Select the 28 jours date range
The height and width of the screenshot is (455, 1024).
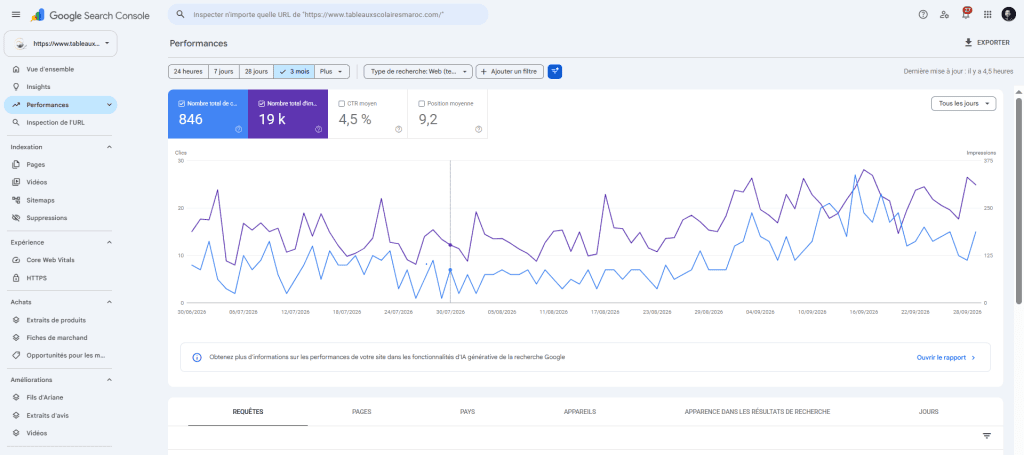pyautogui.click(x=256, y=72)
